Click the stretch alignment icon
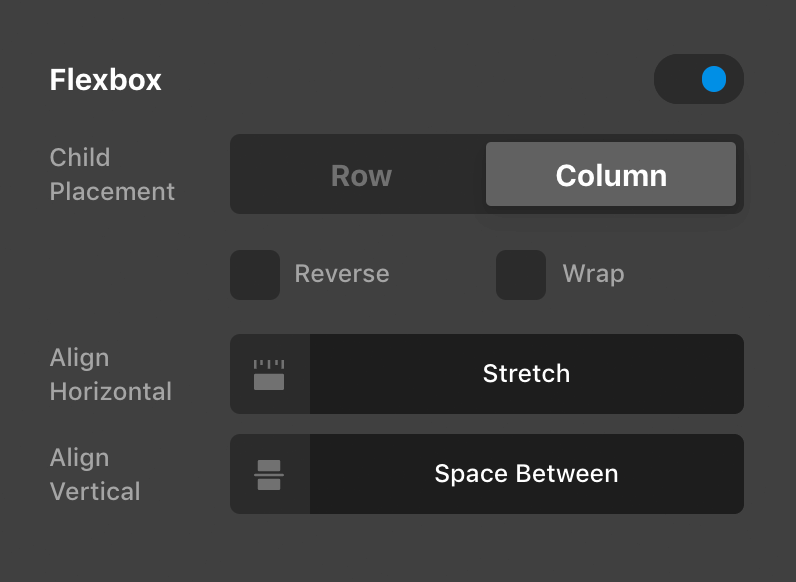The width and height of the screenshot is (796, 582). [x=269, y=374]
